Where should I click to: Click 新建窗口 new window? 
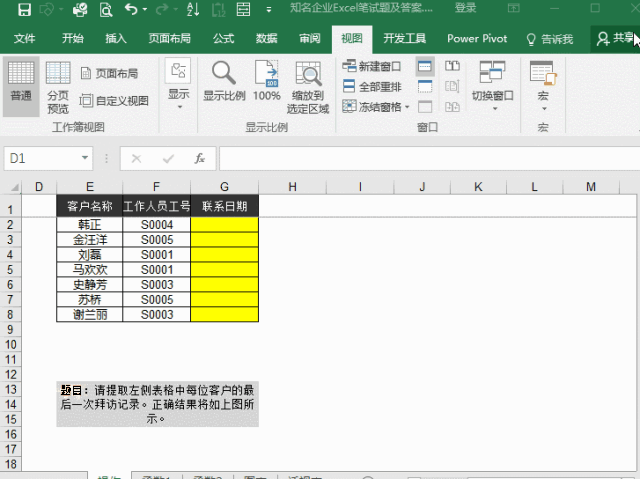371,66
